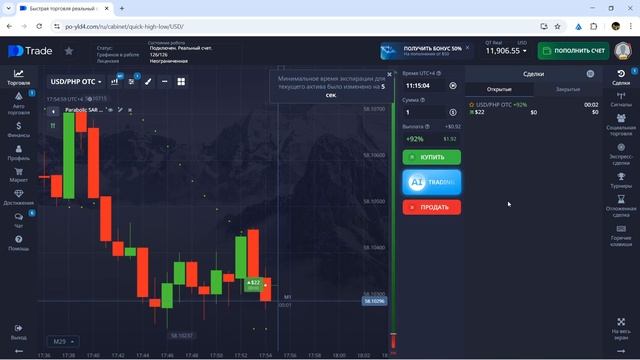Click the browser address bar URL
This screenshot has height=360, width=640.
tap(124, 27)
